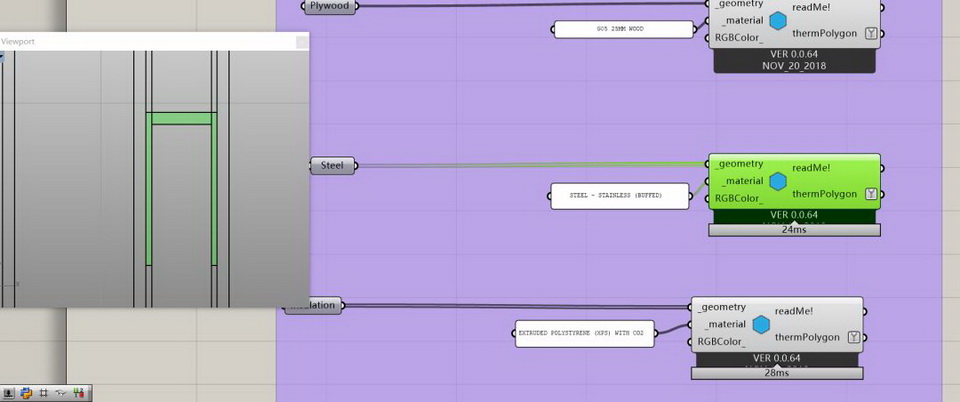Click the blue hexagon icon on the steel component

point(778,181)
